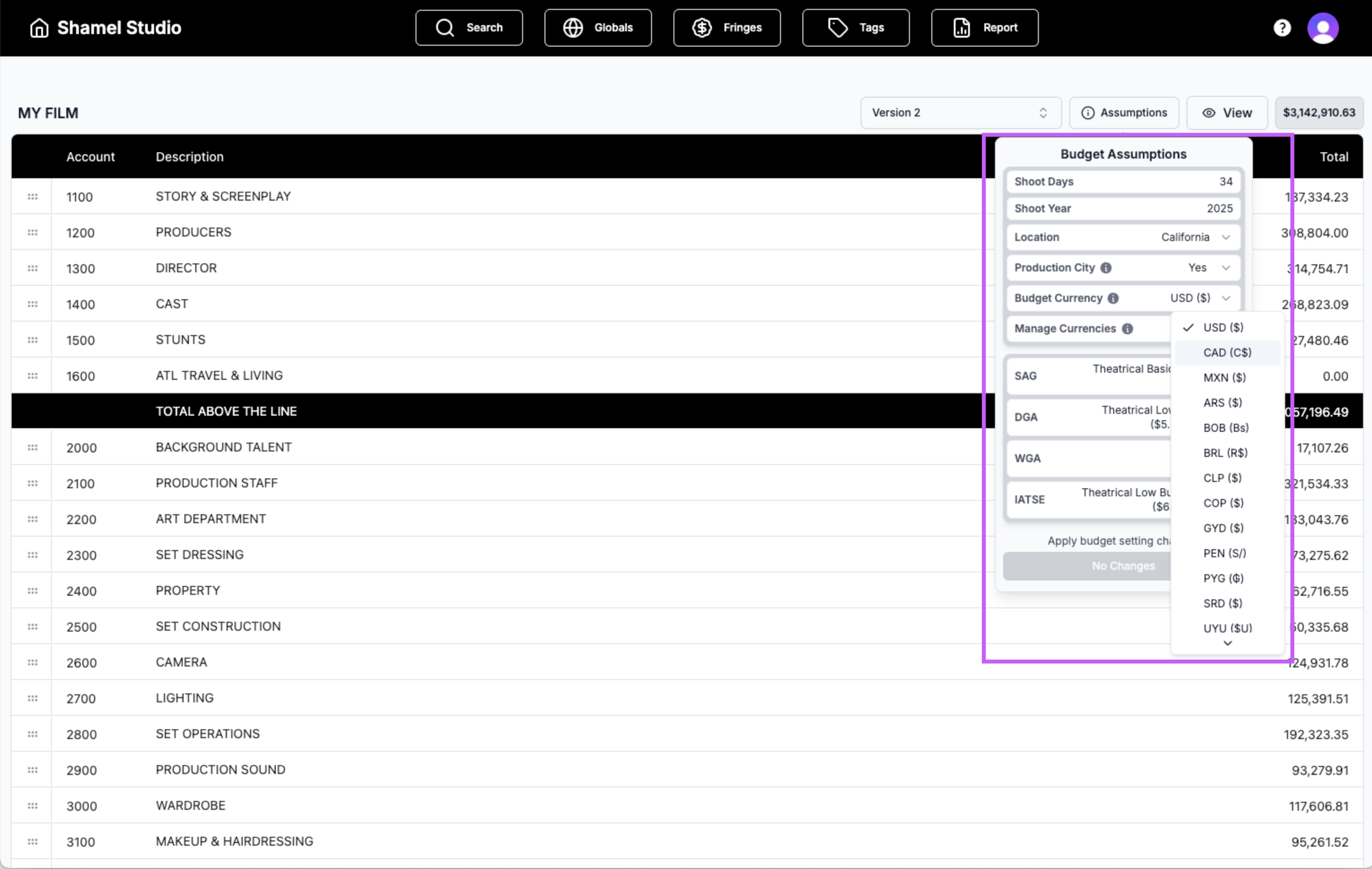
Task: Click the Report button
Action: click(x=984, y=28)
